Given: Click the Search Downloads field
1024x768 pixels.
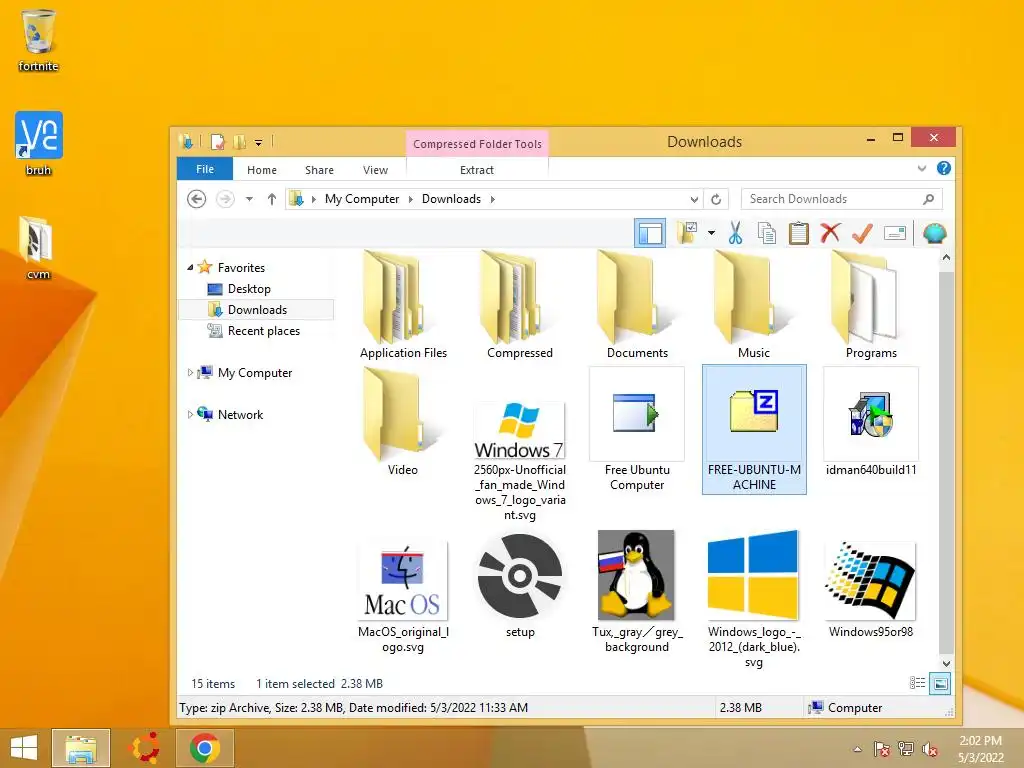Looking at the screenshot, I should coord(842,199).
